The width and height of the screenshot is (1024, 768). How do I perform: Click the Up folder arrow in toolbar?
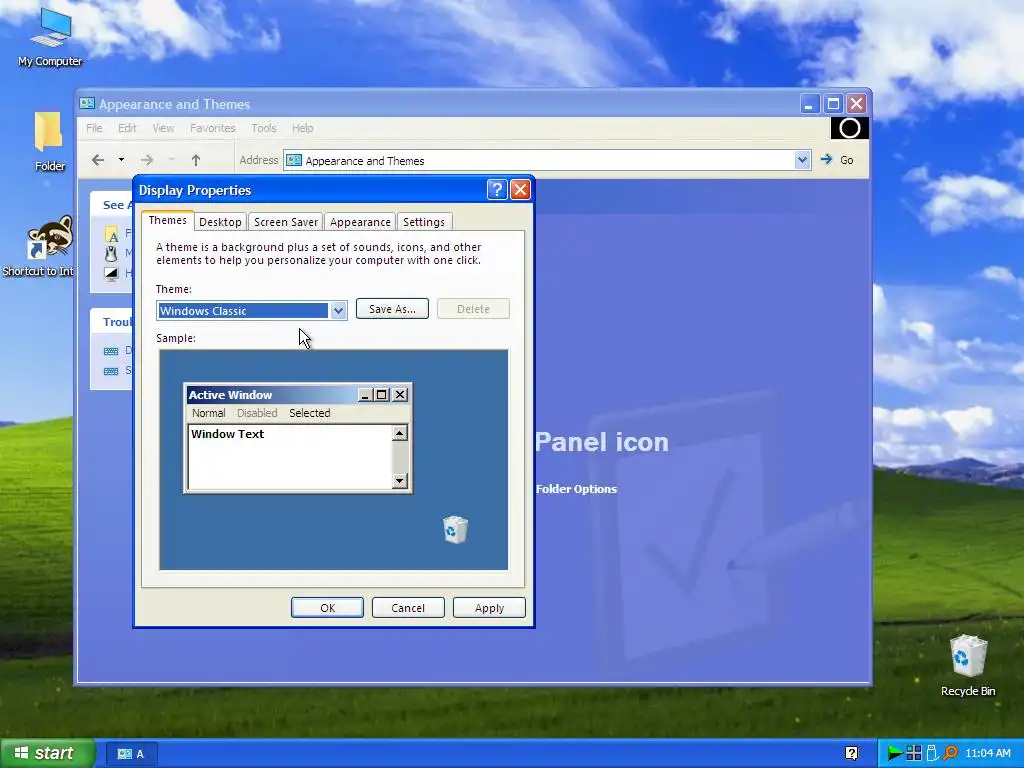pos(196,160)
